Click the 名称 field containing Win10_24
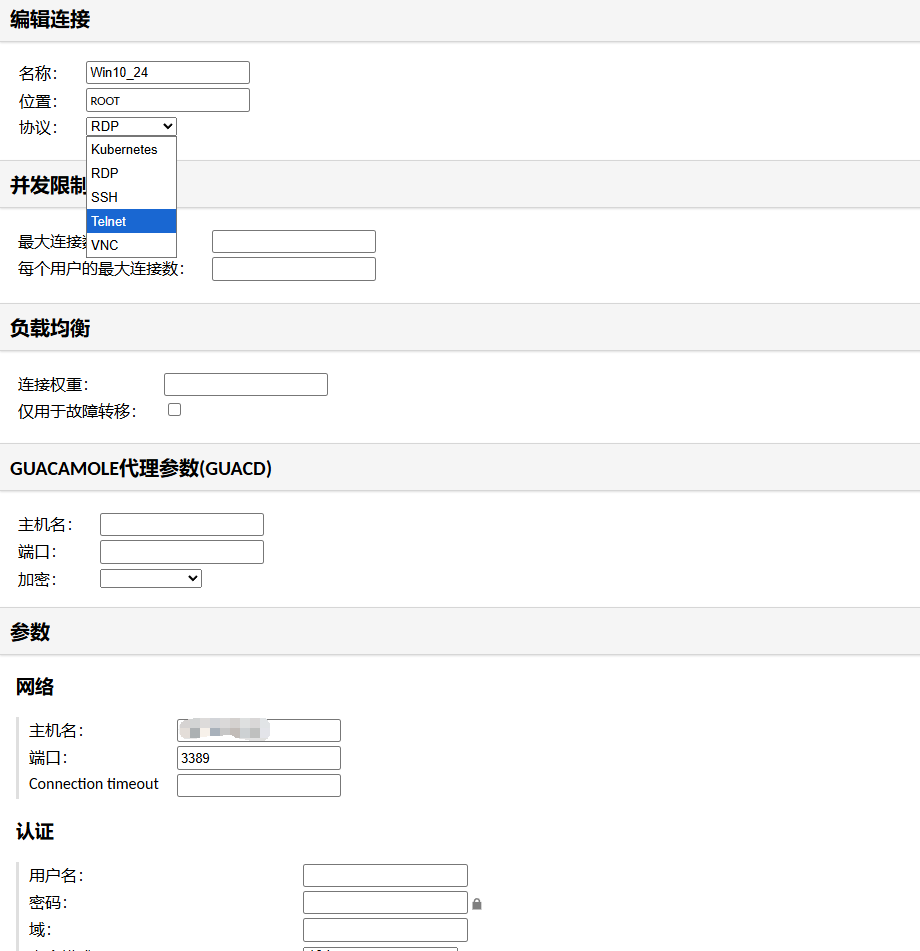The image size is (920, 951). click(x=168, y=72)
